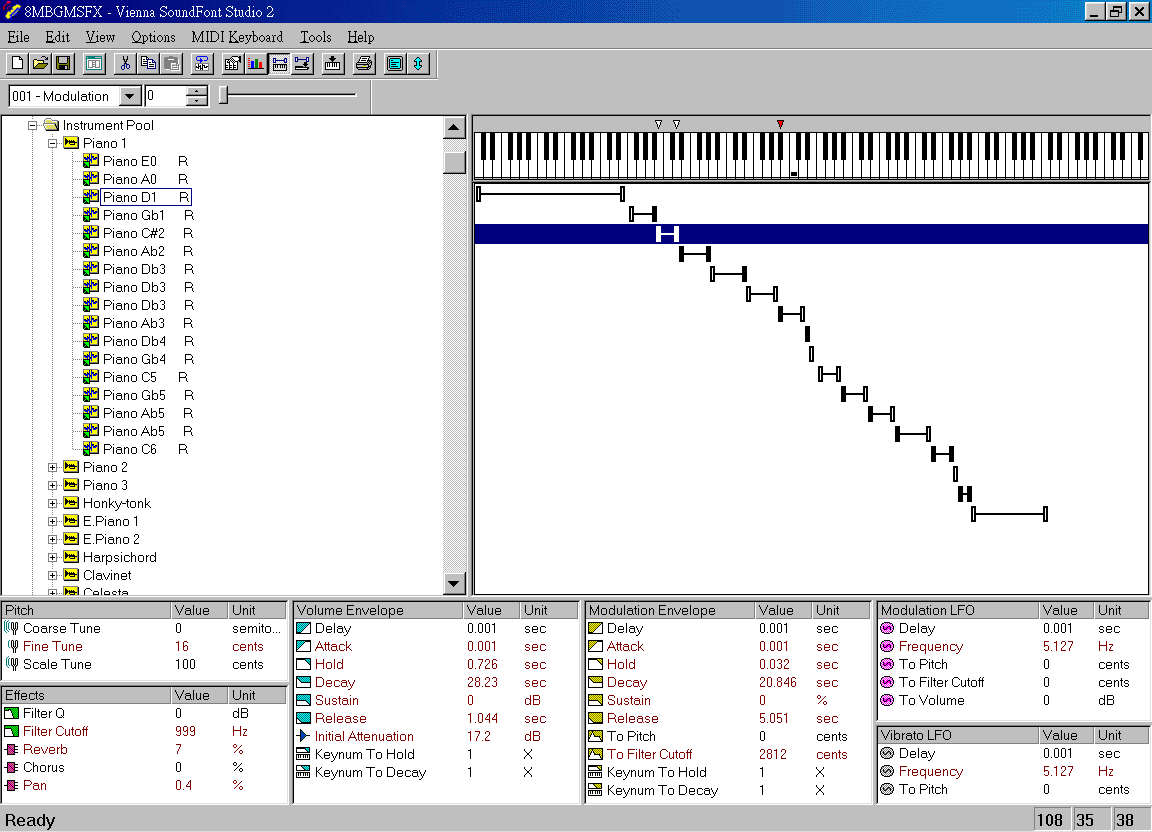Viewport: 1152px width, 832px height.
Task: Select the Piano D1 tree item
Action: point(145,197)
